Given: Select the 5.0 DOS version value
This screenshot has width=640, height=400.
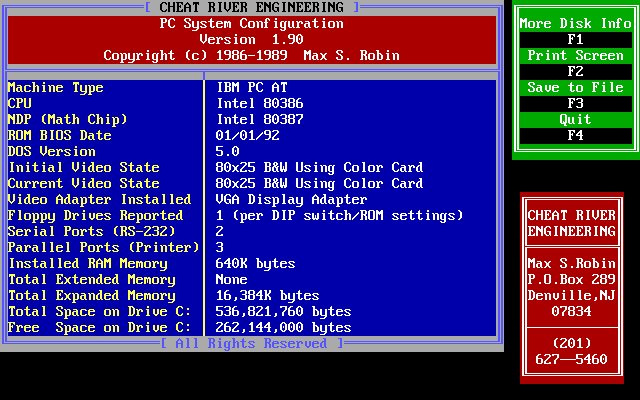Looking at the screenshot, I should click(x=227, y=151).
